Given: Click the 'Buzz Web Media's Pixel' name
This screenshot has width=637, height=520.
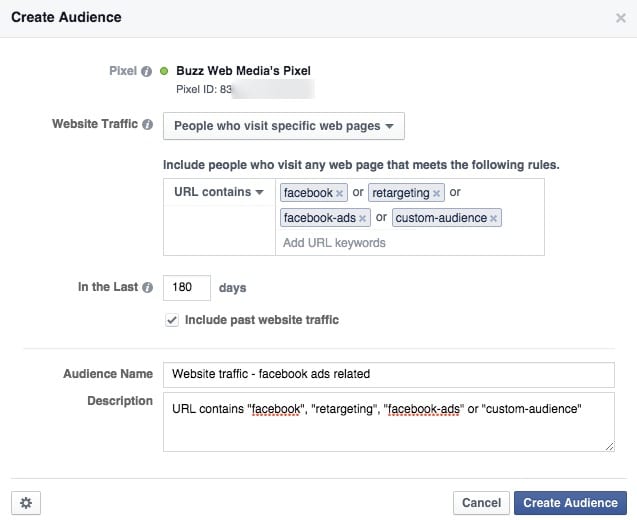Looking at the screenshot, I should click(243, 71).
